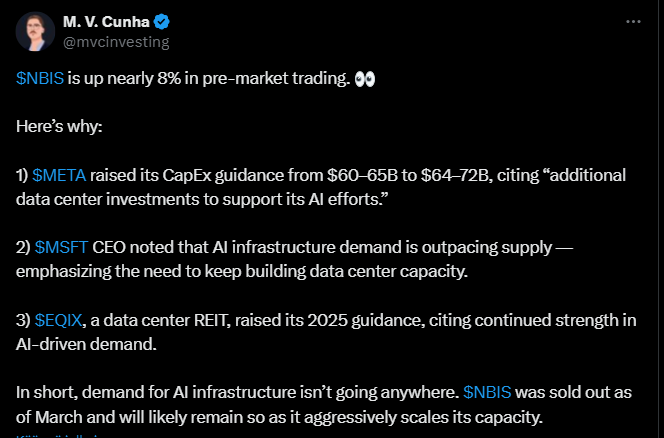Click the $NBIS cashtag in the final paragraph
The width and height of the screenshot is (664, 438).
click(488, 392)
